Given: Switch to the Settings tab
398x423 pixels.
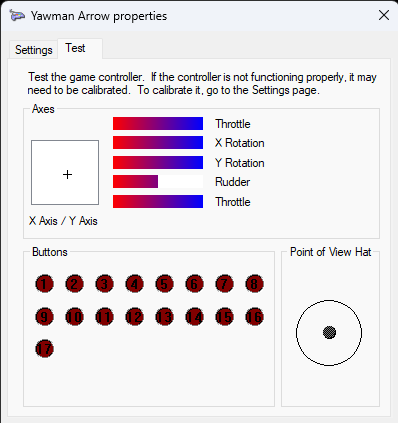Looking at the screenshot, I should [x=33, y=50].
